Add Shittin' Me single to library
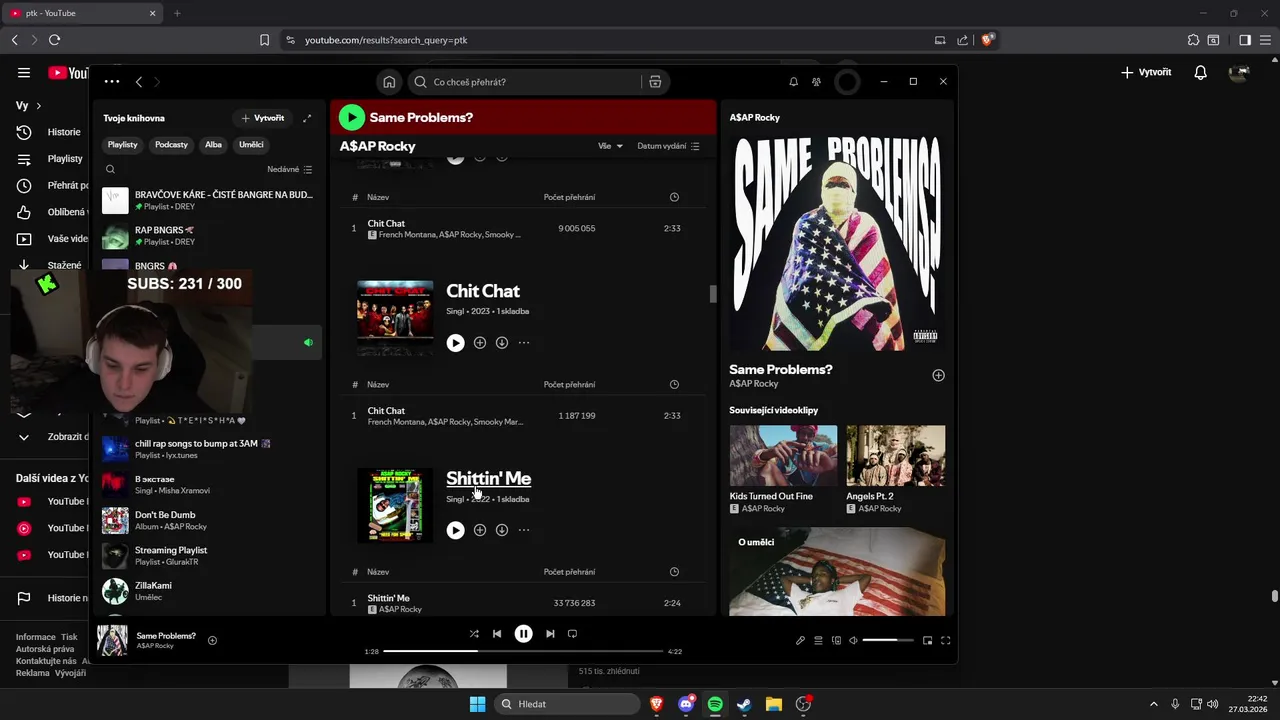 480,530
